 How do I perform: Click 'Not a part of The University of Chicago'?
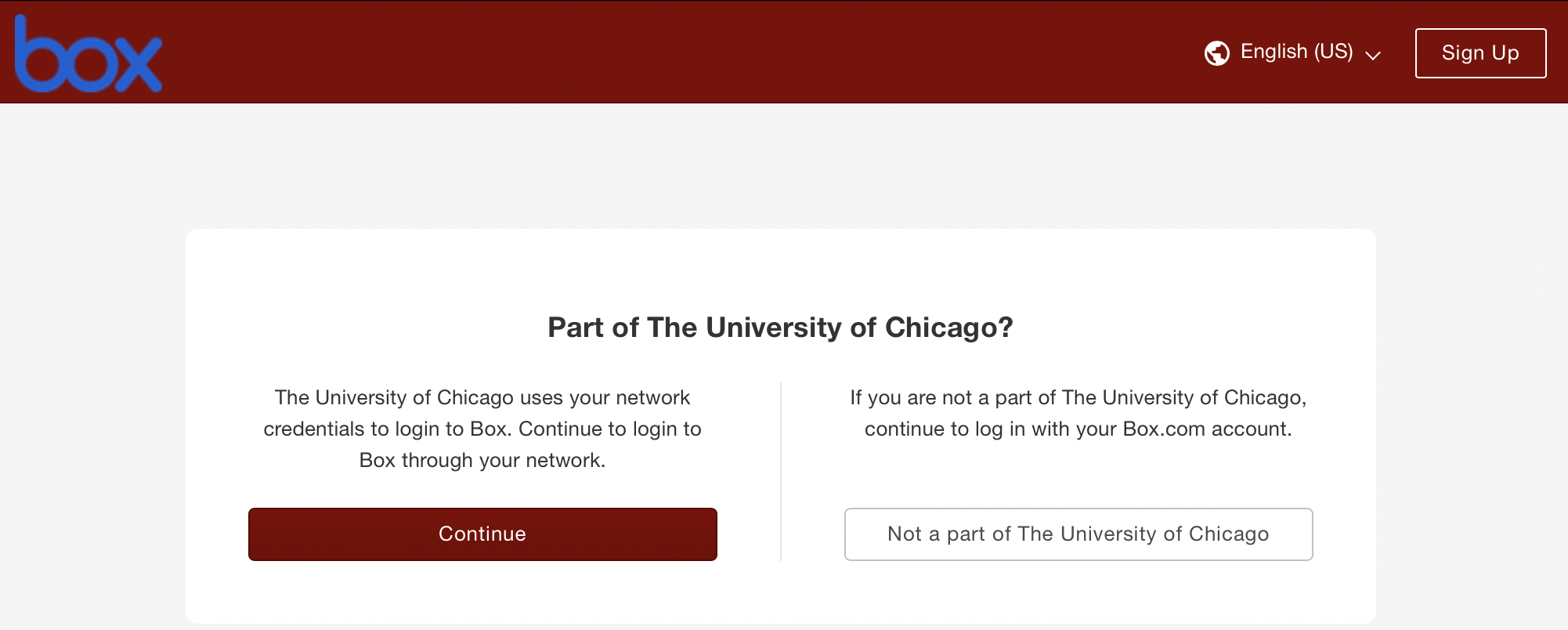point(1077,534)
